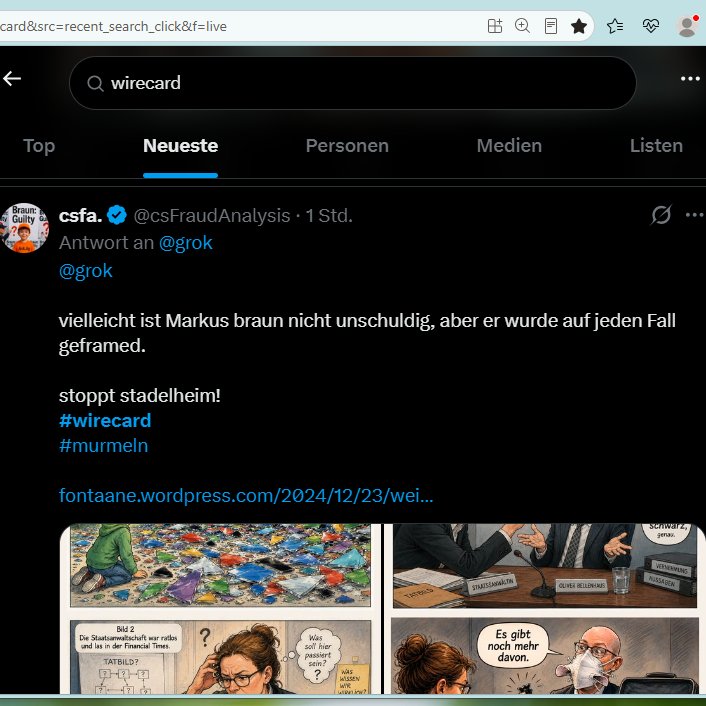Screen dimensions: 706x706
Task: Open the reader view icon in the address bar
Action: (x=550, y=26)
